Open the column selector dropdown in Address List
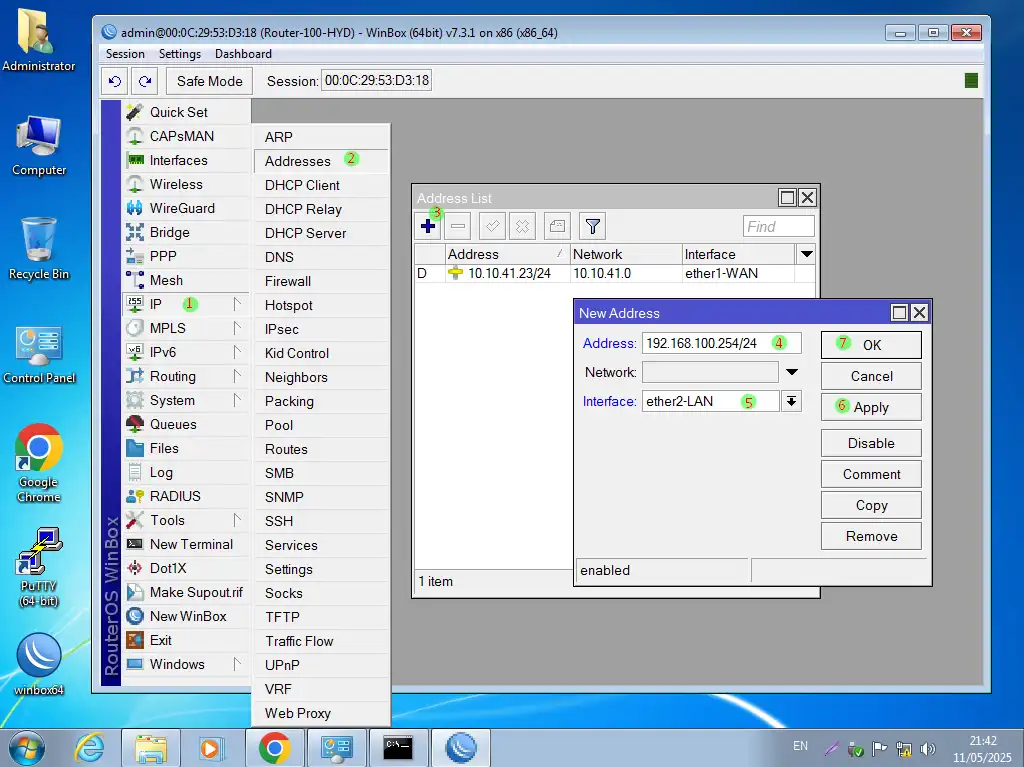1024x767 pixels. click(x=806, y=254)
